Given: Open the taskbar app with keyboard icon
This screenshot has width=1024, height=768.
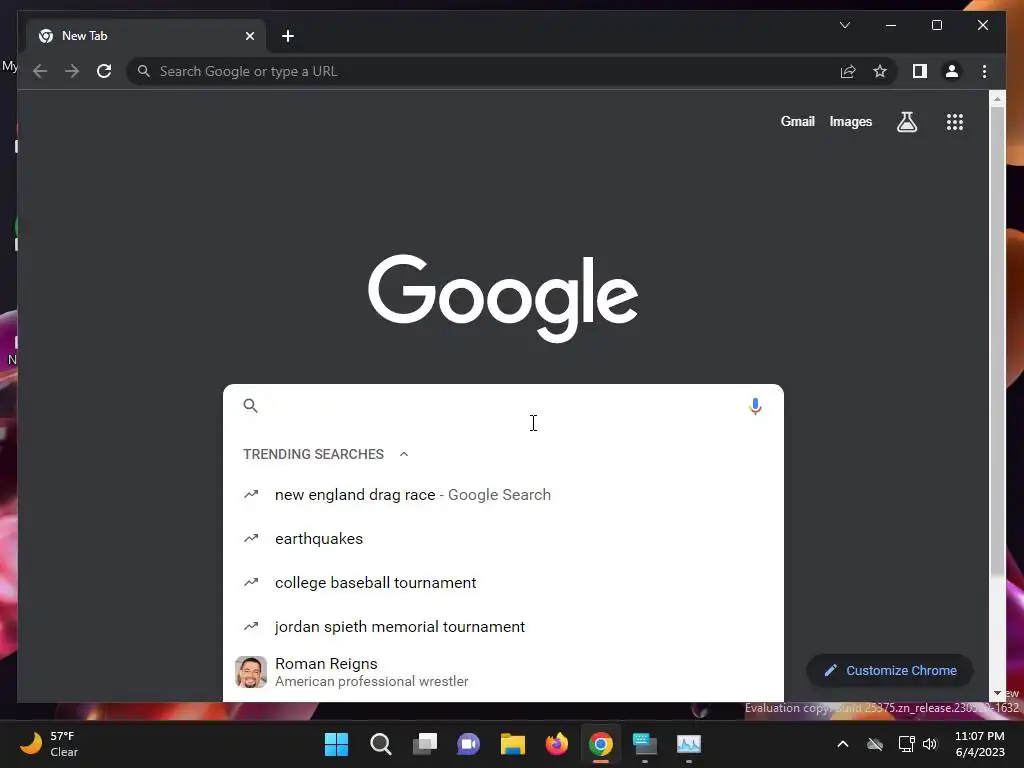Looking at the screenshot, I should coord(645,744).
